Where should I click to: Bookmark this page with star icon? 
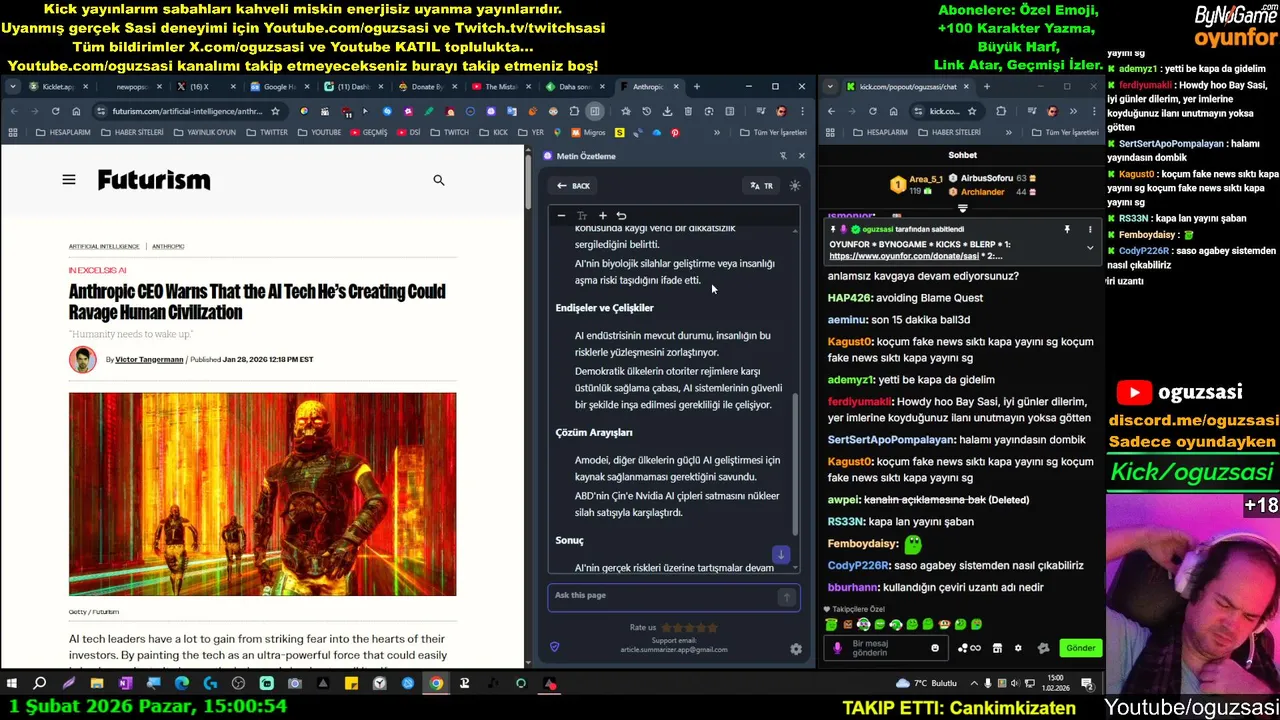275,111
